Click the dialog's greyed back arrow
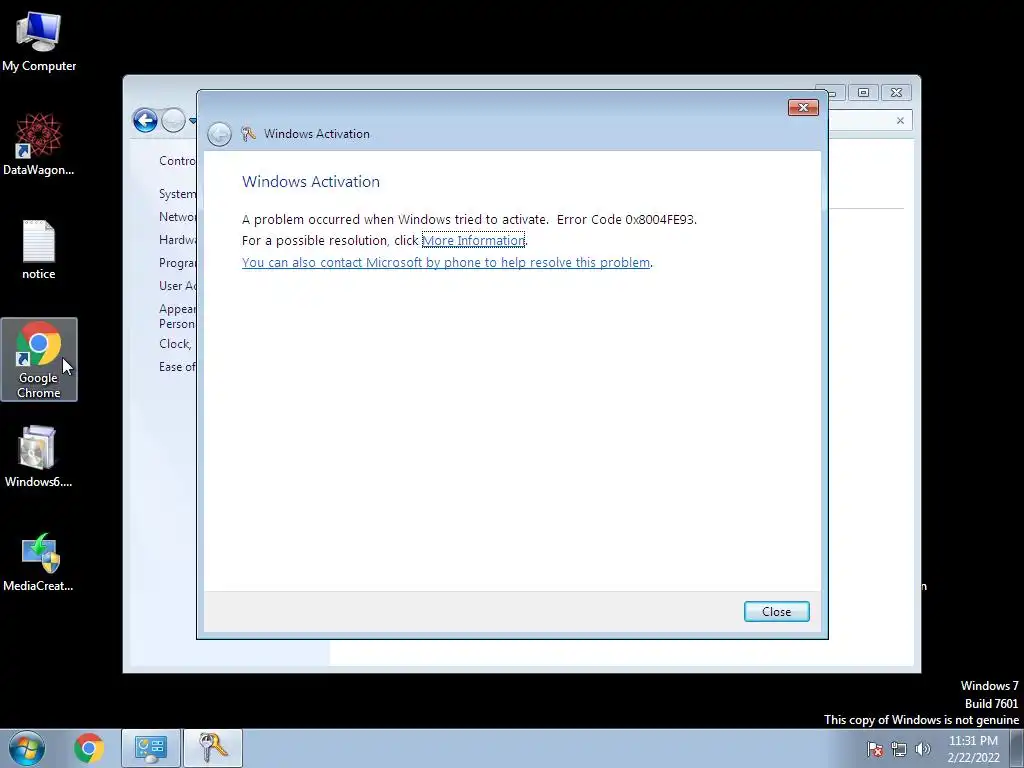 pos(219,135)
